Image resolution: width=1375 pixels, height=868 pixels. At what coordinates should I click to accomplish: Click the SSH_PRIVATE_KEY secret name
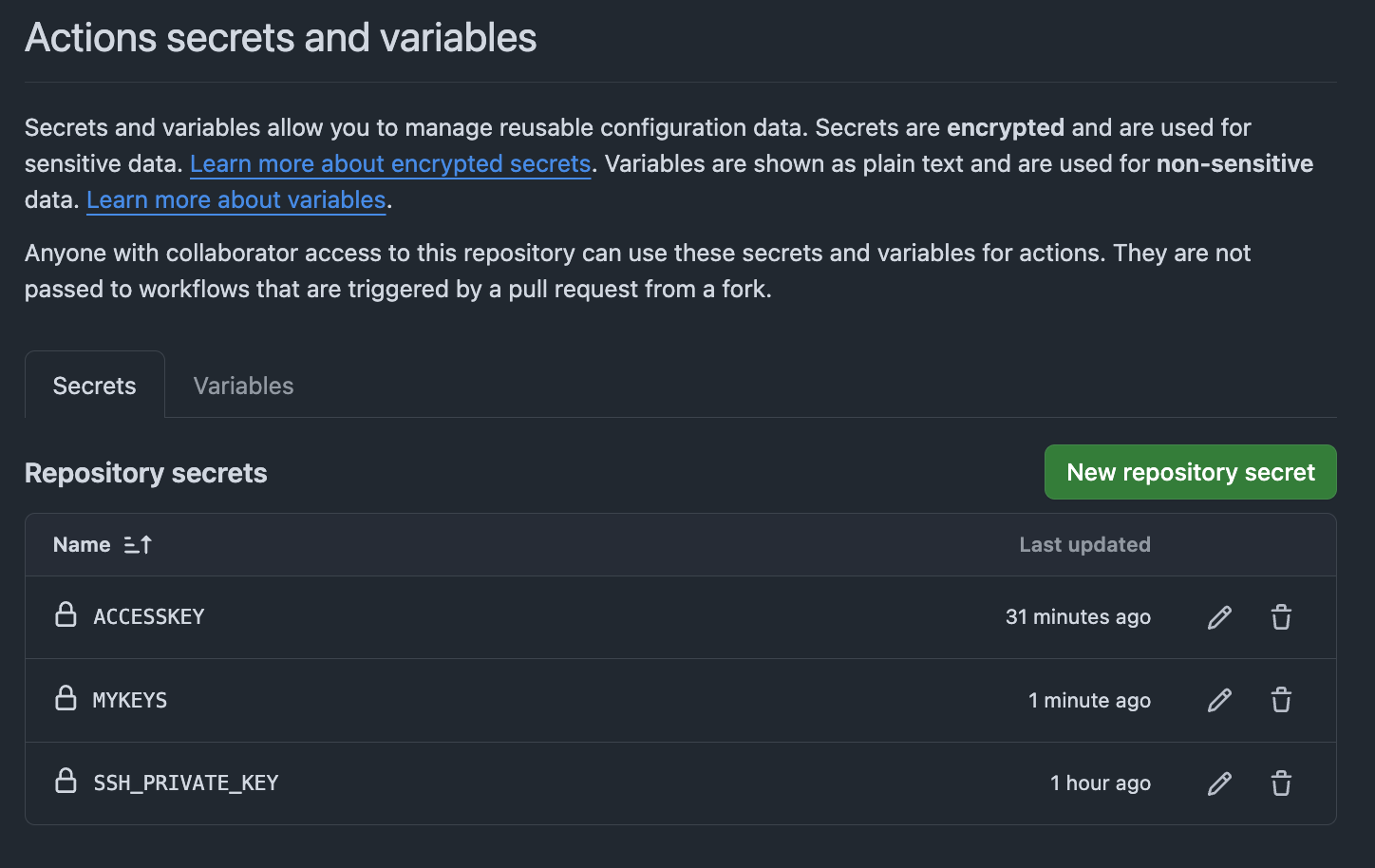(186, 783)
